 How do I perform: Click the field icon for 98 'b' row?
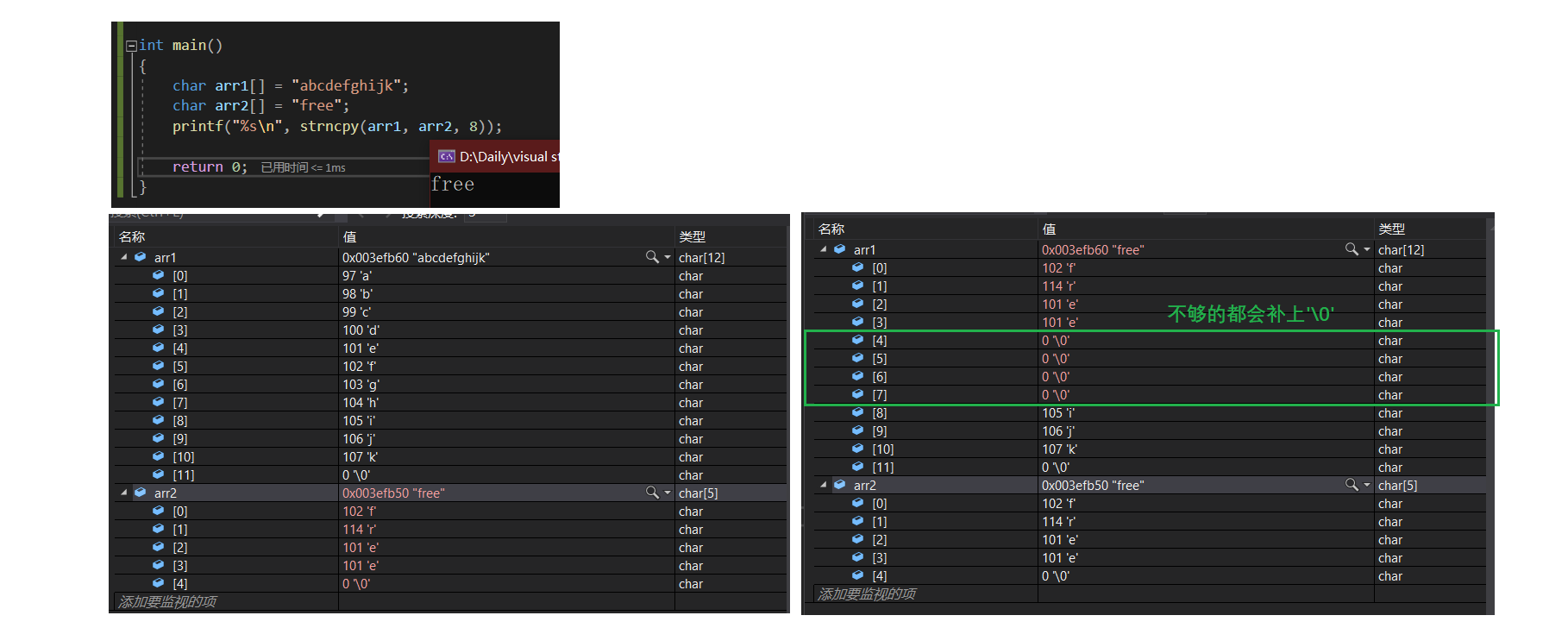pos(158,293)
